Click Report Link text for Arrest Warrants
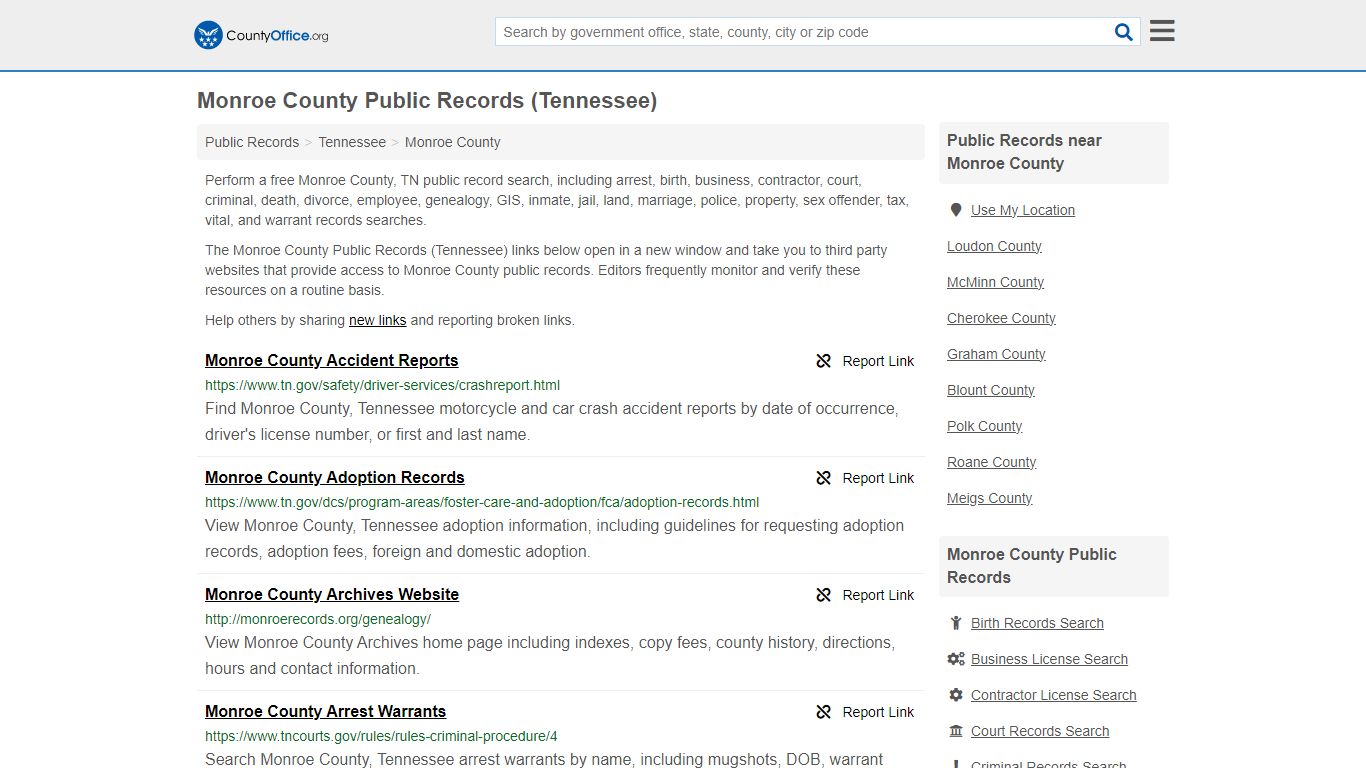Image resolution: width=1366 pixels, height=768 pixels. [x=878, y=712]
